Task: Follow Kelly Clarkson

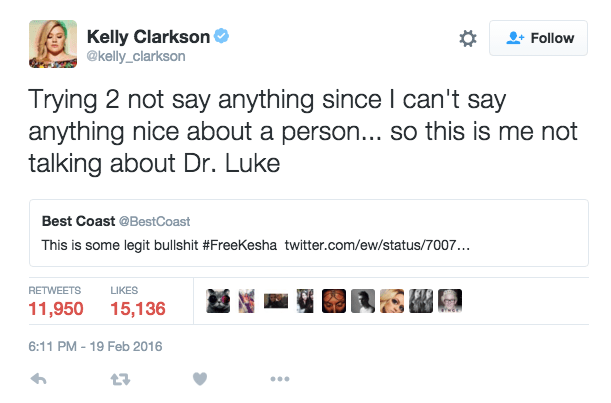Action: point(540,38)
